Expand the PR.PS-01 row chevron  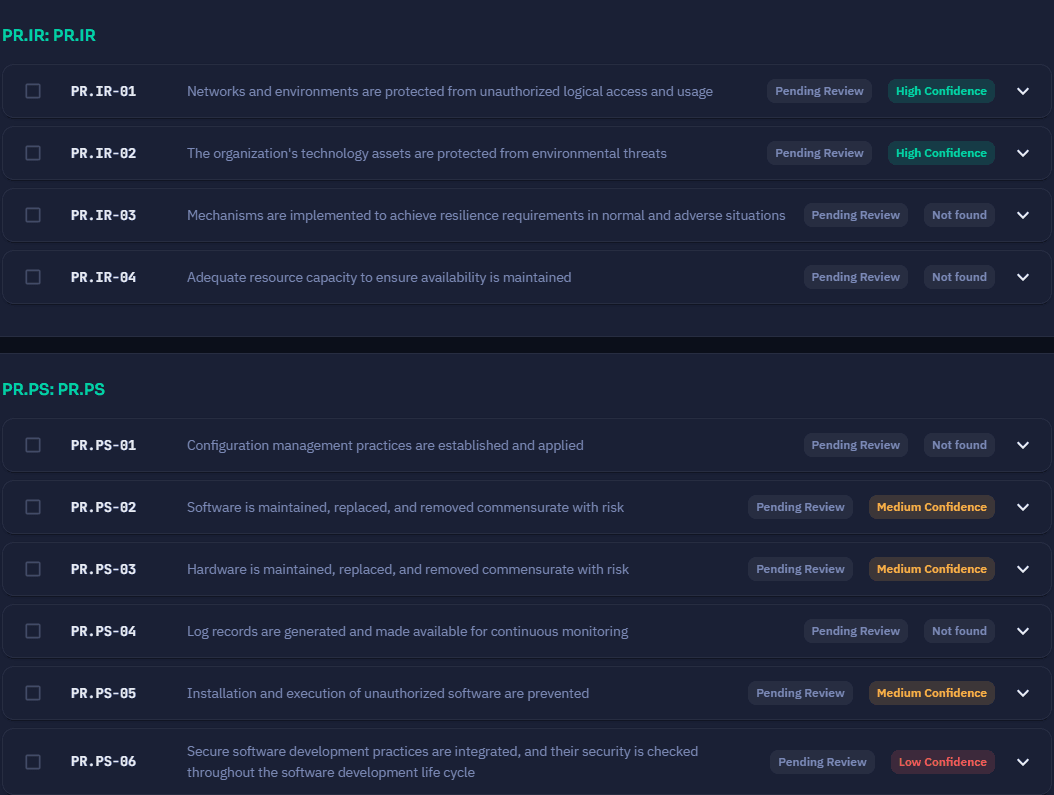(1022, 445)
